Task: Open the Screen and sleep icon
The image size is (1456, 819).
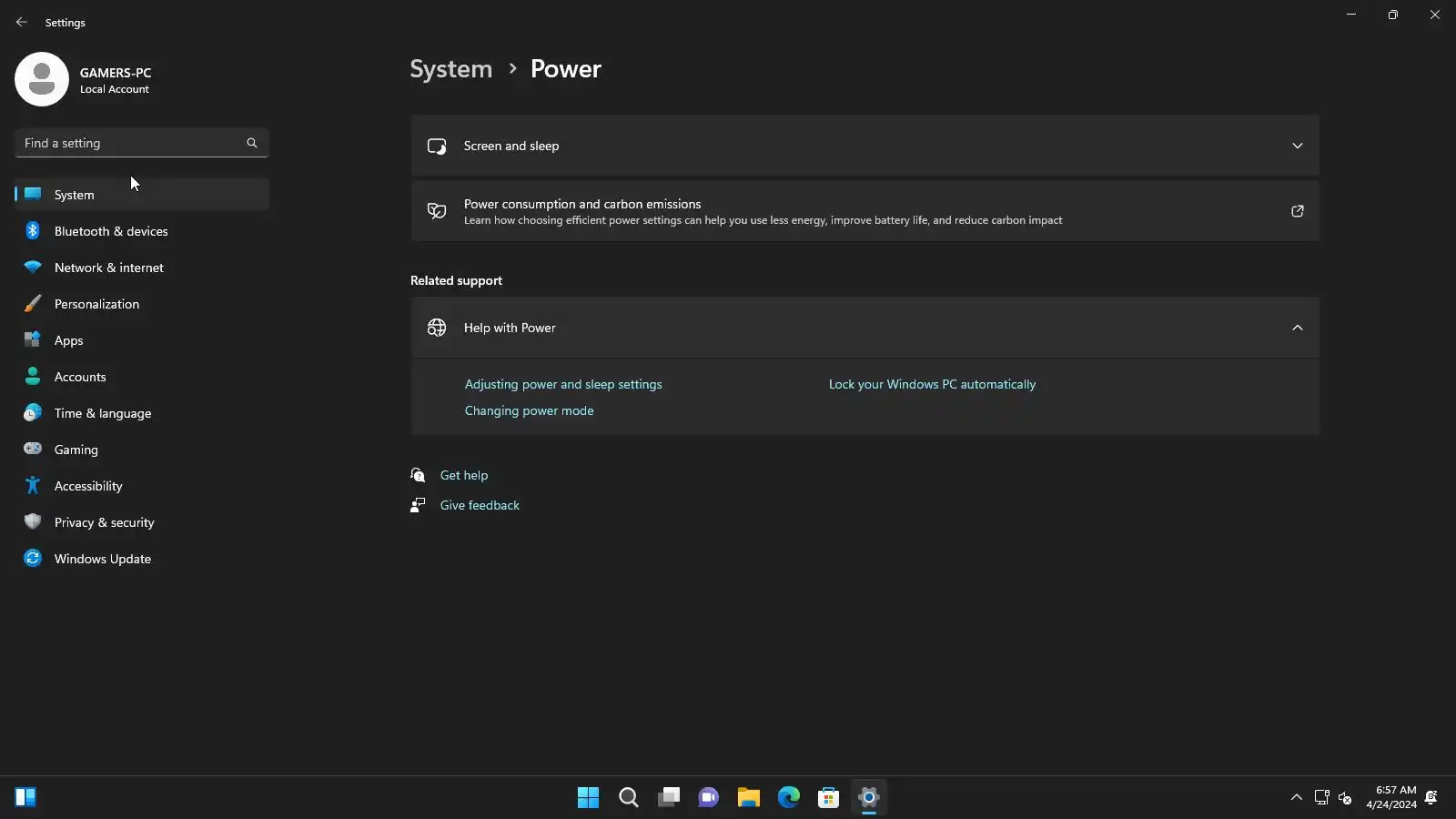Action: (x=437, y=146)
